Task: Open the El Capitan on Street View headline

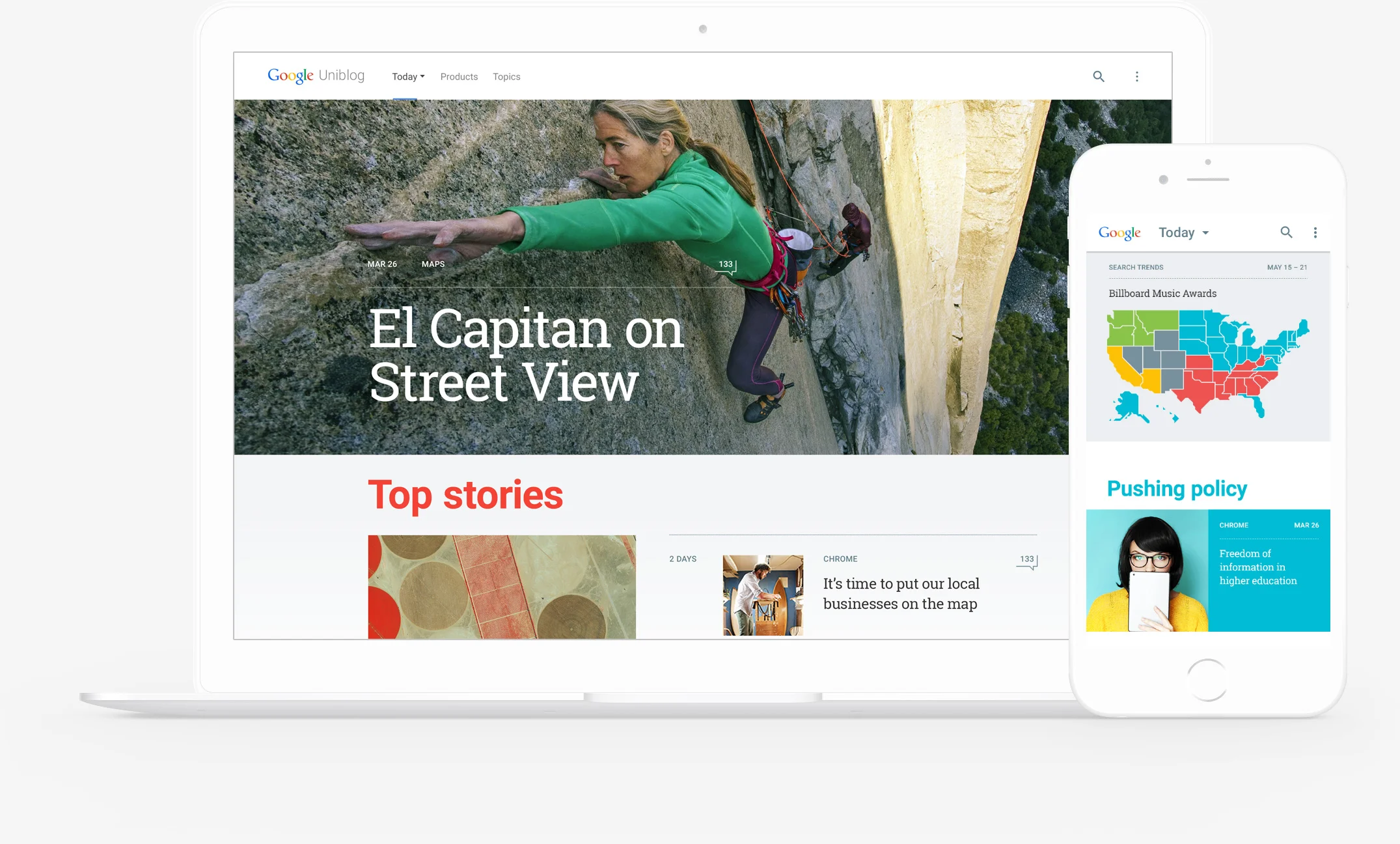Action: click(525, 355)
